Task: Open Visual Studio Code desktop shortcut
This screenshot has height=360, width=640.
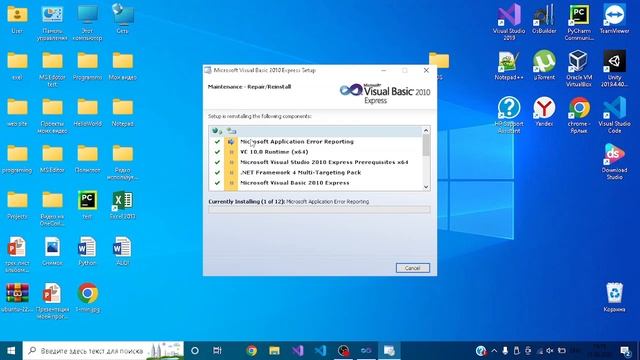Action: (x=614, y=115)
